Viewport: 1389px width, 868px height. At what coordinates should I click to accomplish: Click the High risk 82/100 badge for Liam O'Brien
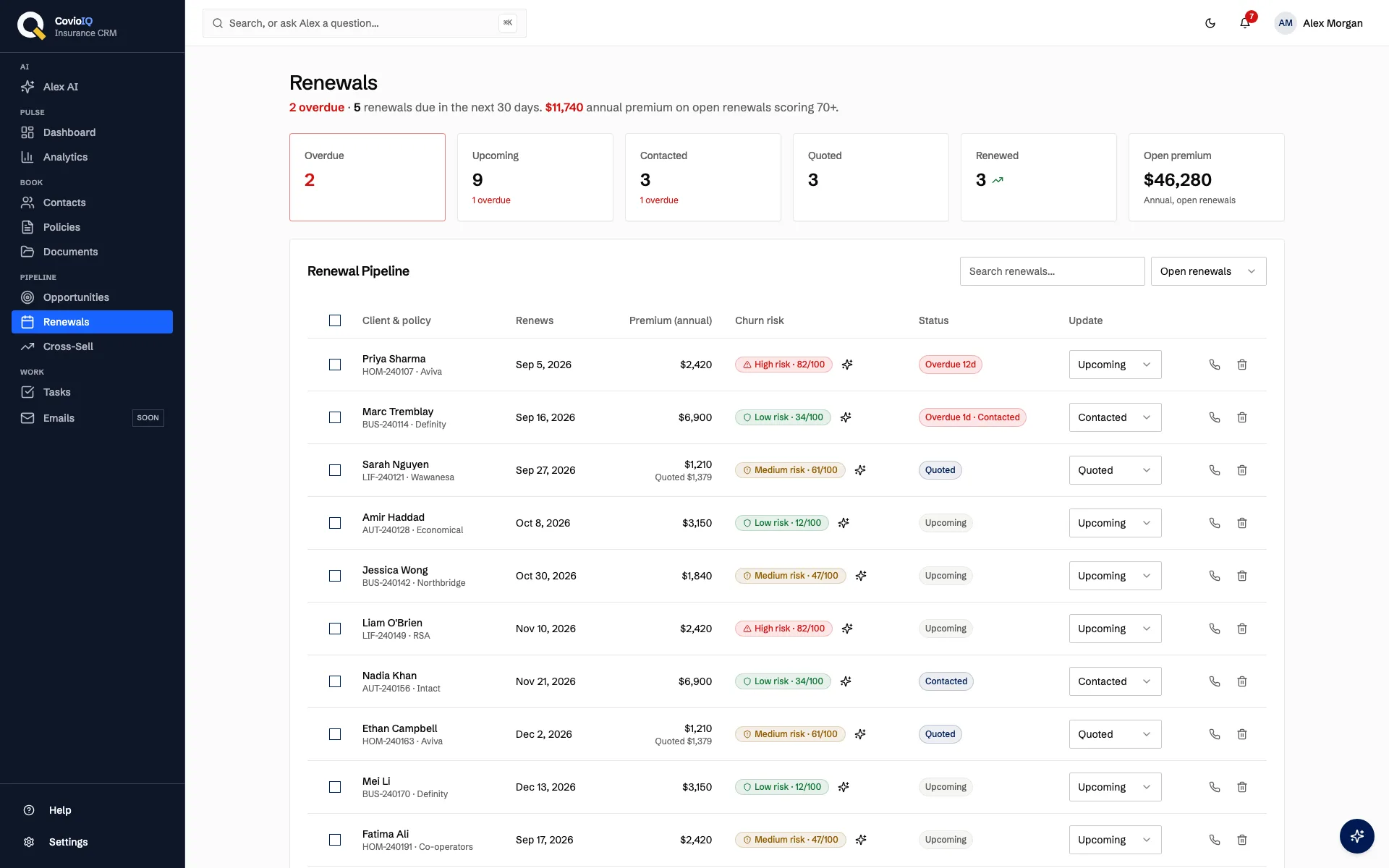(783, 629)
